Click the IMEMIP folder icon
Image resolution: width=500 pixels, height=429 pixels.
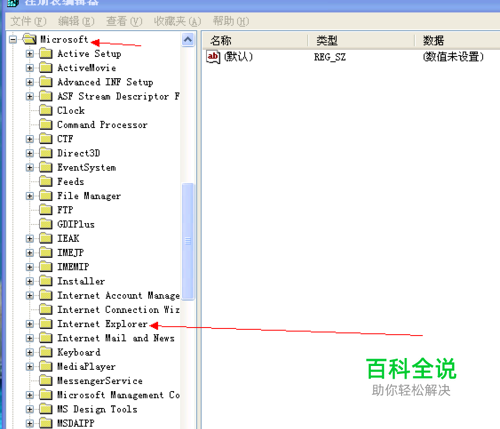pos(46,267)
